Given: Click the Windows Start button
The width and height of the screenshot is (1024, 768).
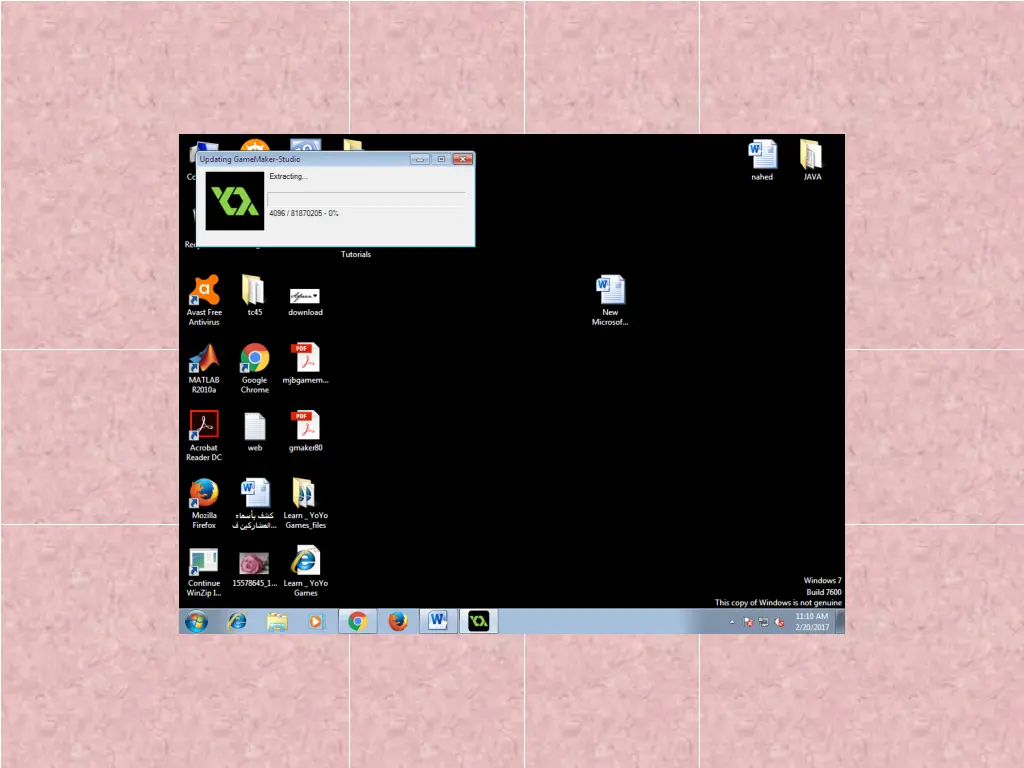Looking at the screenshot, I should click(x=197, y=621).
